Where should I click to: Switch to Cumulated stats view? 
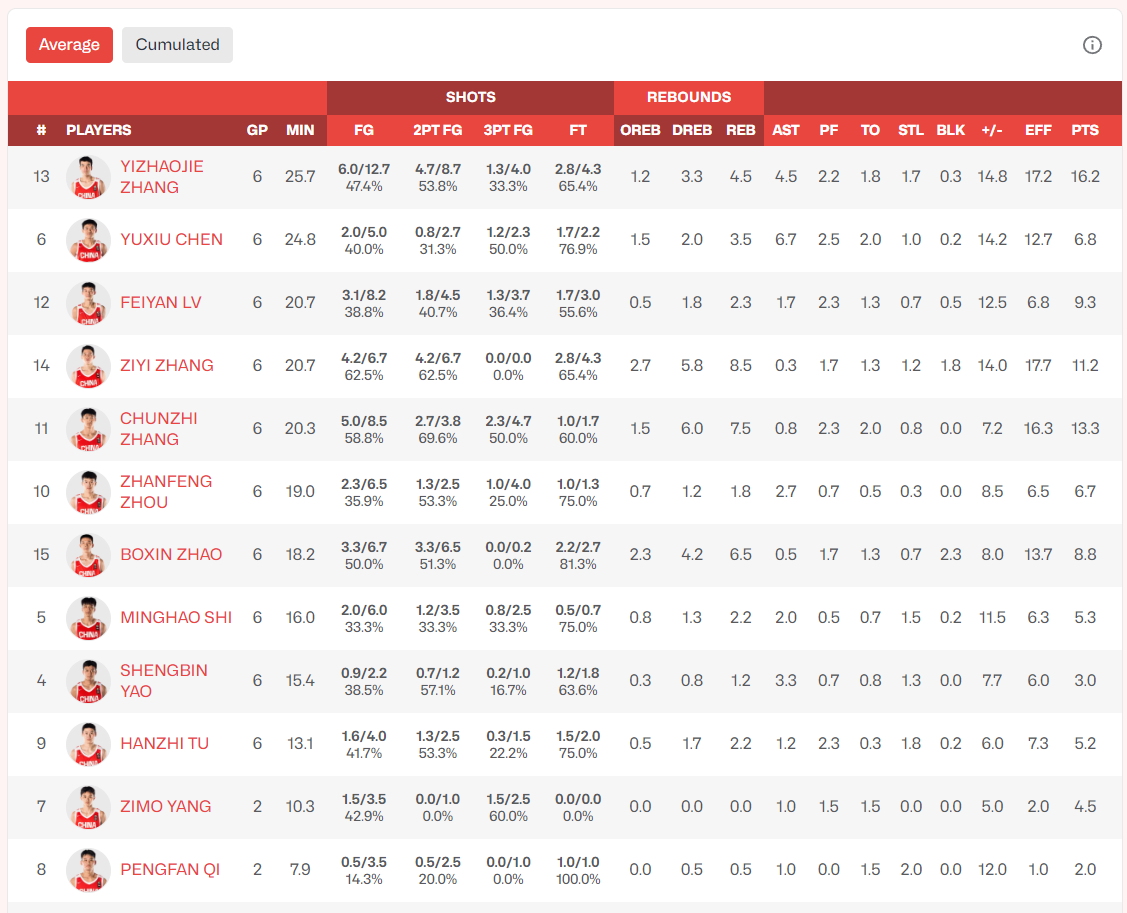point(177,45)
